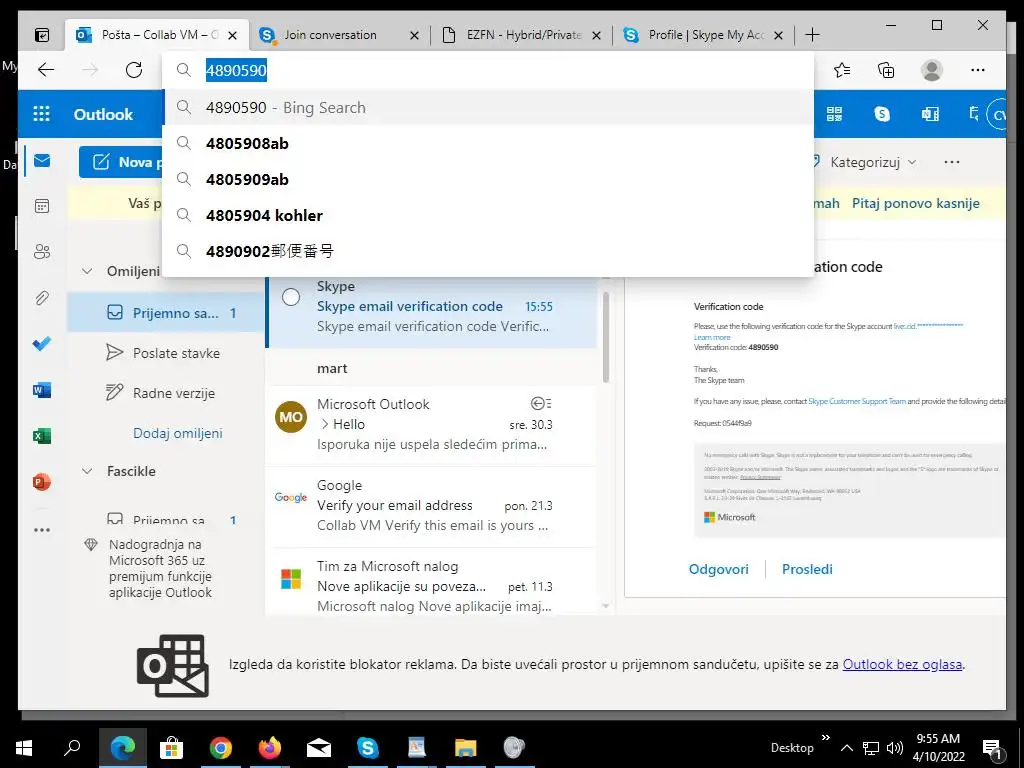The width and height of the screenshot is (1024, 768).
Task: Select 4890590 - Bing Search suggestion
Action: pos(489,107)
